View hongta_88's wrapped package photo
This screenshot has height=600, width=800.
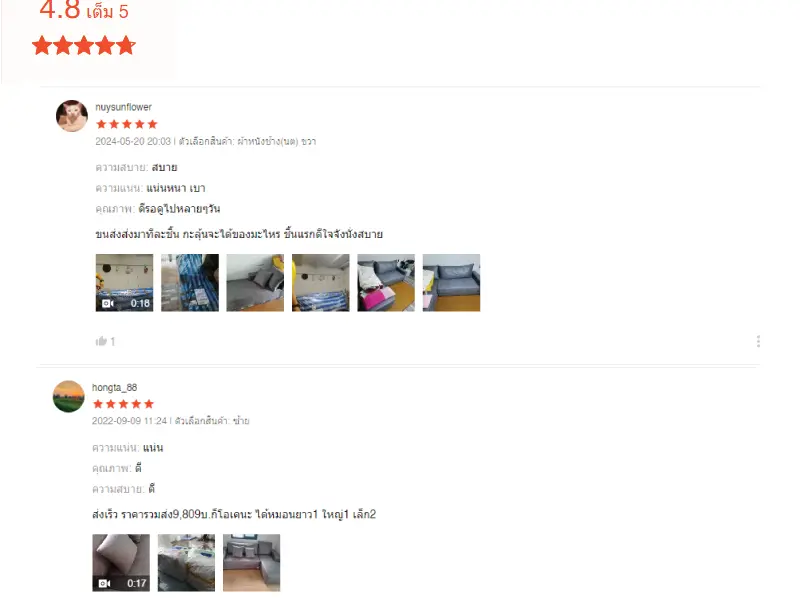pyautogui.click(x=186, y=563)
